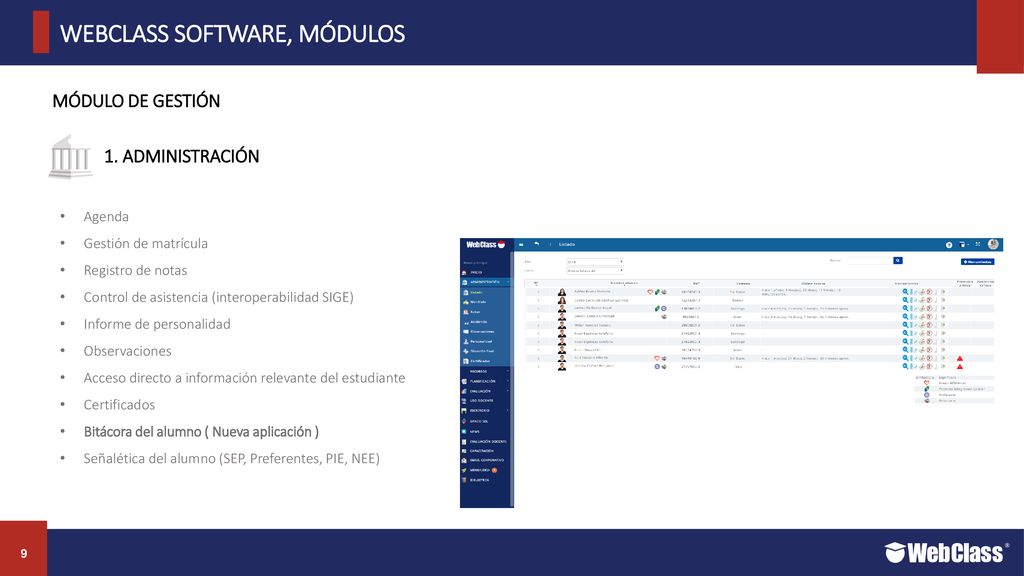Open USO DOCENTE in the sidebar
Screen dimensions: 1024x576
pyautogui.click(x=481, y=401)
